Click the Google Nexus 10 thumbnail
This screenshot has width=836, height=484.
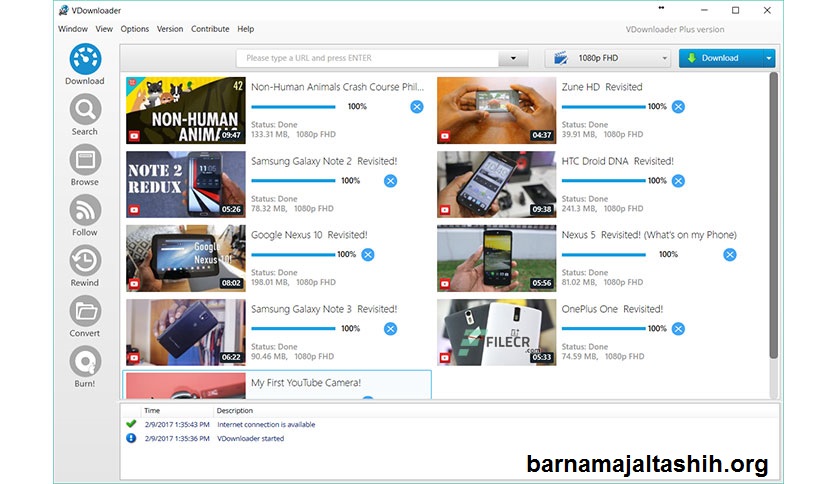(186, 258)
